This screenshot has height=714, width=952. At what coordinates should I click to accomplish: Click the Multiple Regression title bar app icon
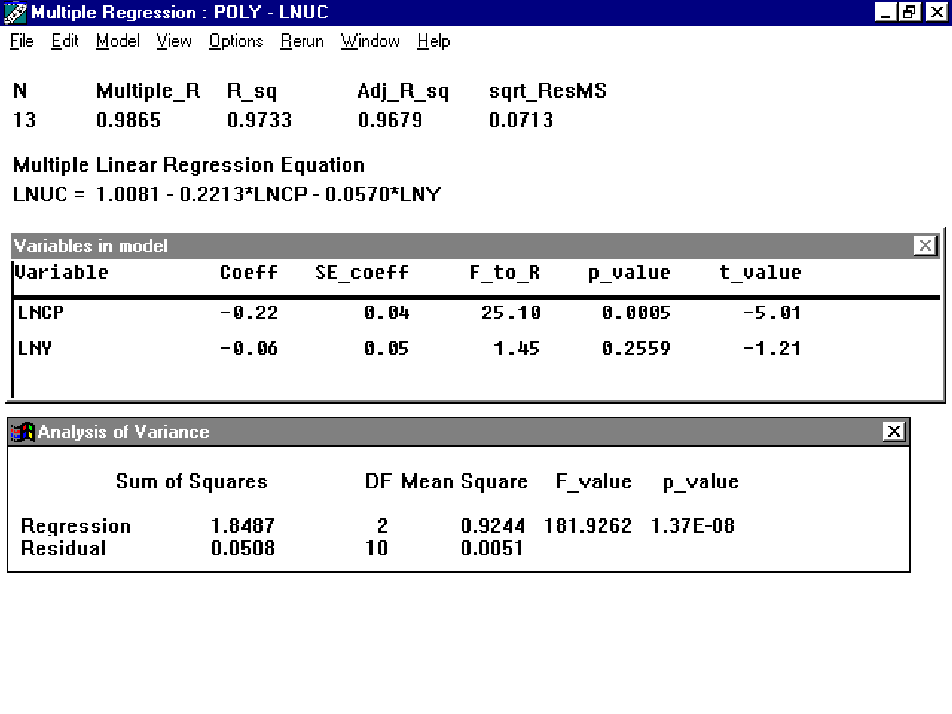(x=15, y=12)
